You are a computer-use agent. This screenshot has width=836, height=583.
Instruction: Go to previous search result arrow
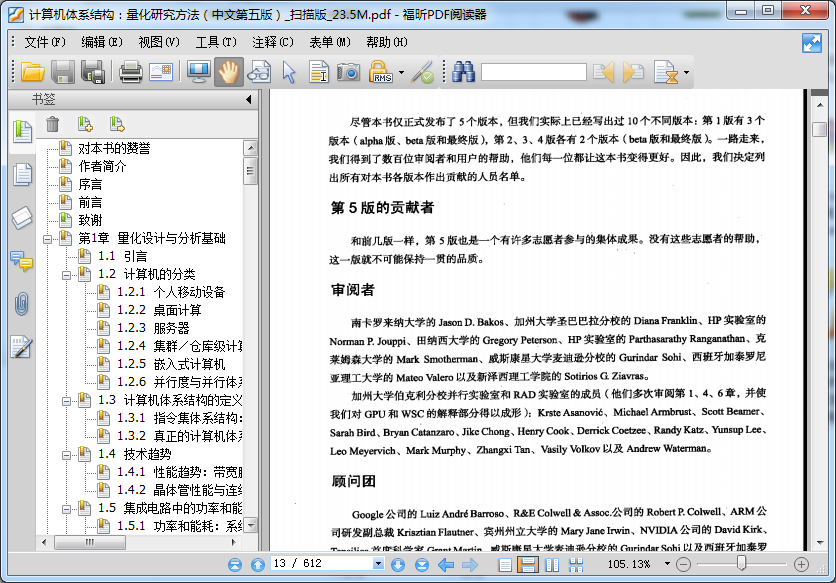coord(604,71)
